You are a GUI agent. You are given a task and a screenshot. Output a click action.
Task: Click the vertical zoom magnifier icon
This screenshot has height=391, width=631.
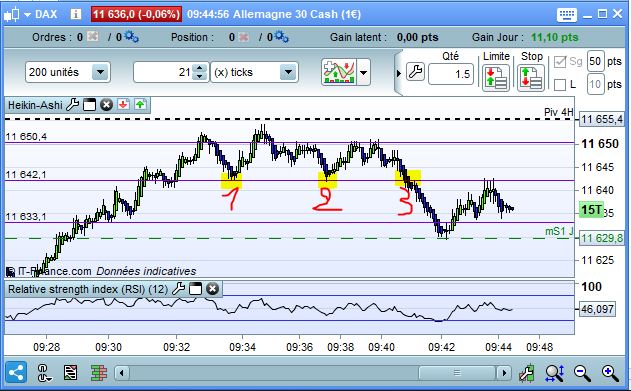pos(555,373)
